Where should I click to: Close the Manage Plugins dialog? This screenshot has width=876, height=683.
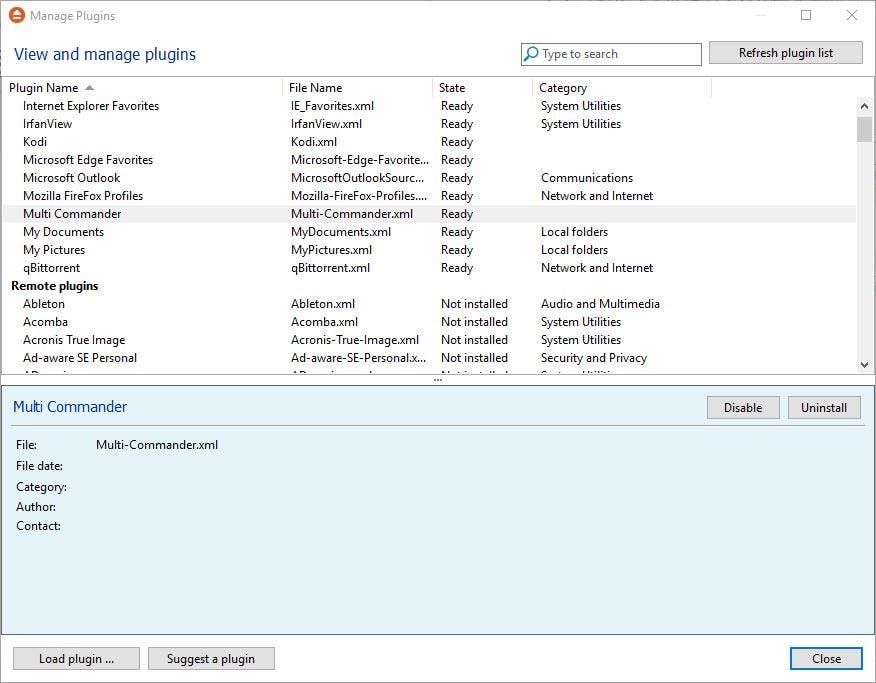pyautogui.click(x=826, y=658)
